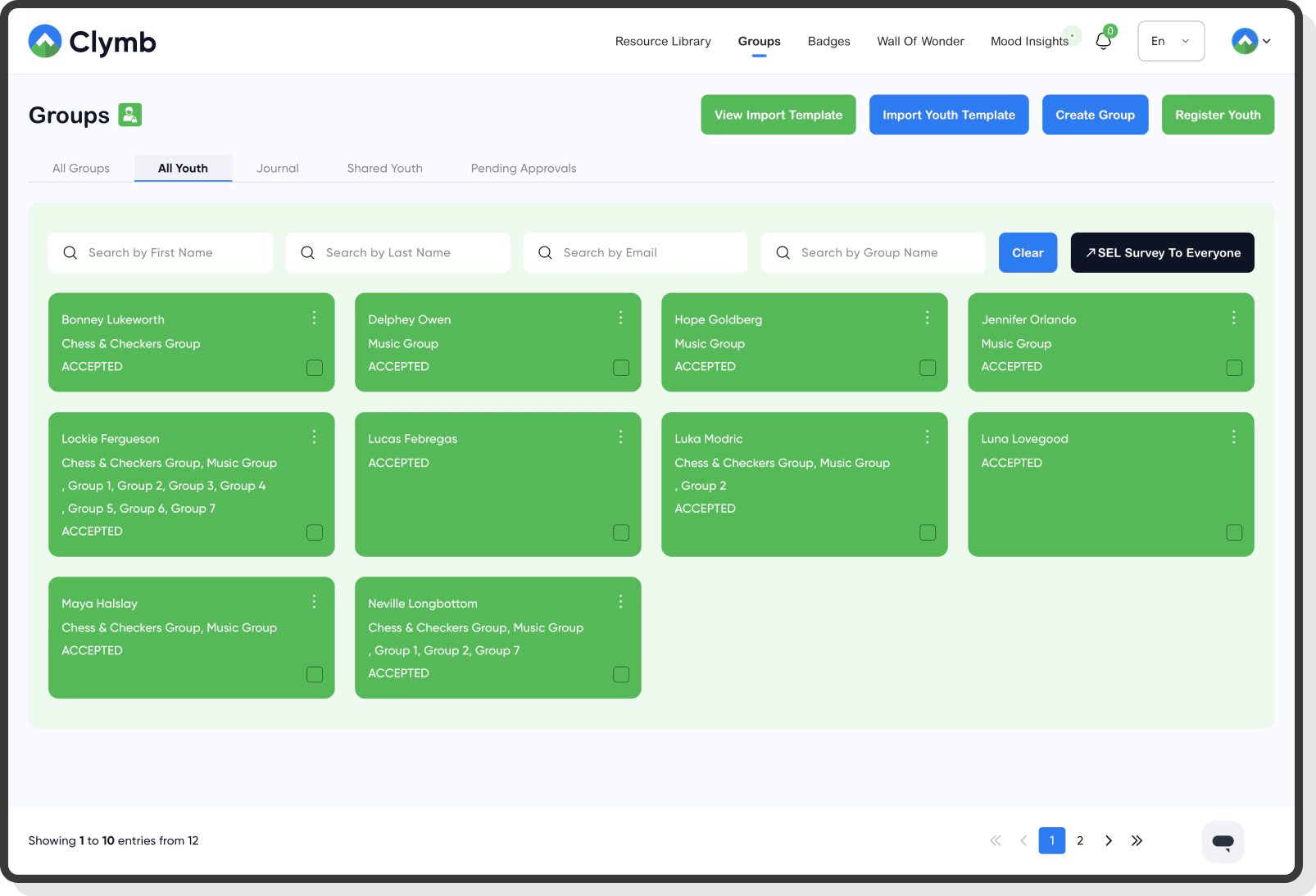
Task: Go to page 2
Action: tap(1080, 840)
